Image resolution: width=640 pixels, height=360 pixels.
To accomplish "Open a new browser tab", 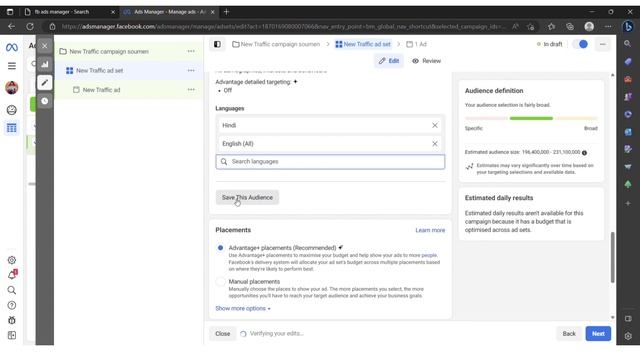I will [227, 12].
